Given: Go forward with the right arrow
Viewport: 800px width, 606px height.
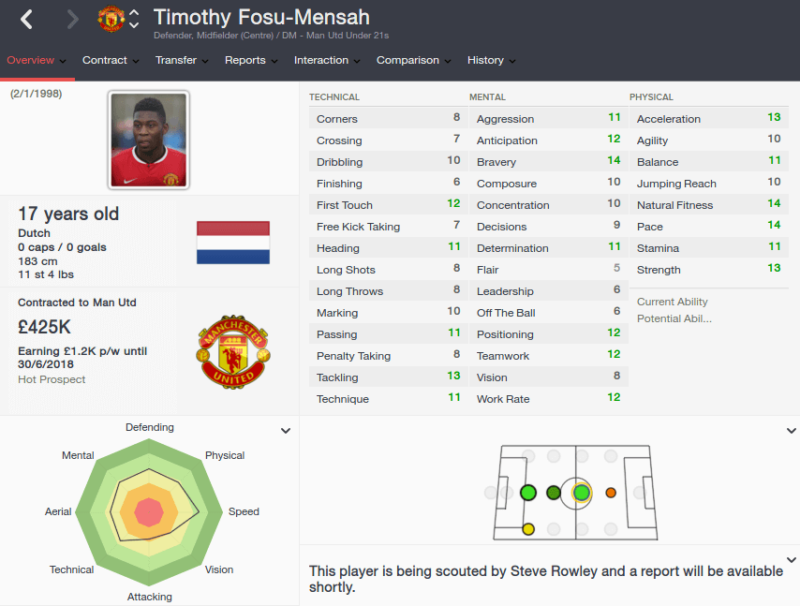Looking at the screenshot, I should click(x=73, y=19).
